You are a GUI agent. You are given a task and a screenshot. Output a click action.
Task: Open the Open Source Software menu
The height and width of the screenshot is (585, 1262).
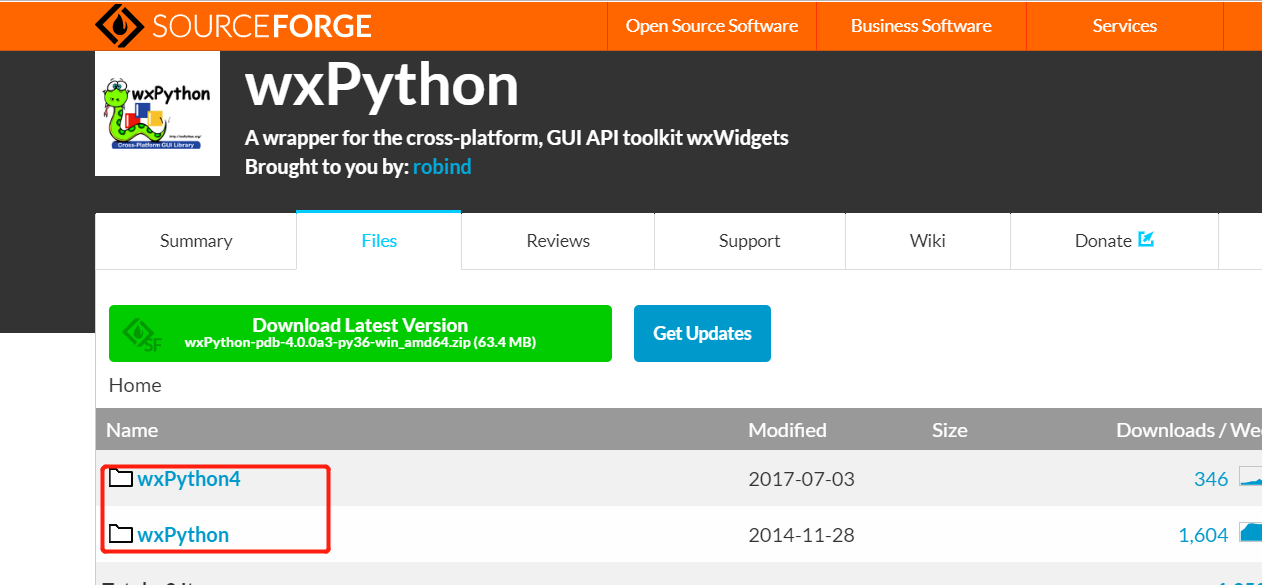coord(711,25)
